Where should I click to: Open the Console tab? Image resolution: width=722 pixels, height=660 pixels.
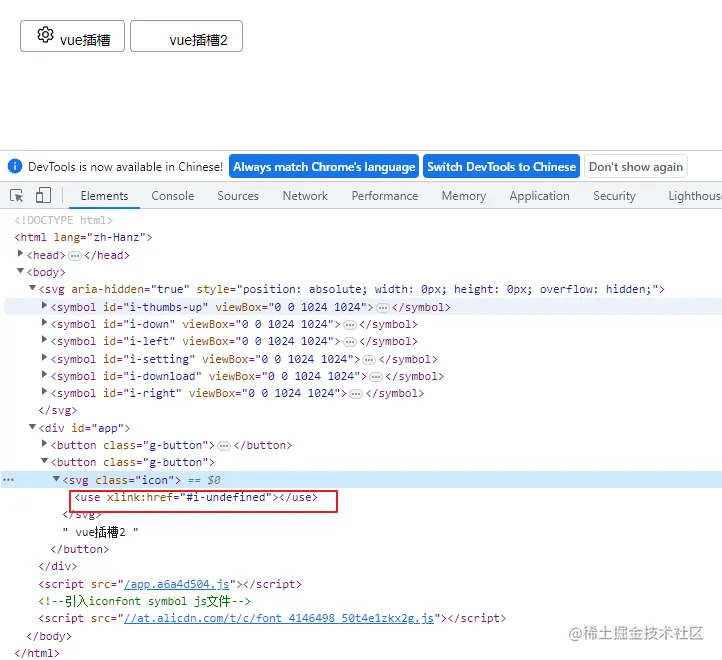tap(173, 196)
